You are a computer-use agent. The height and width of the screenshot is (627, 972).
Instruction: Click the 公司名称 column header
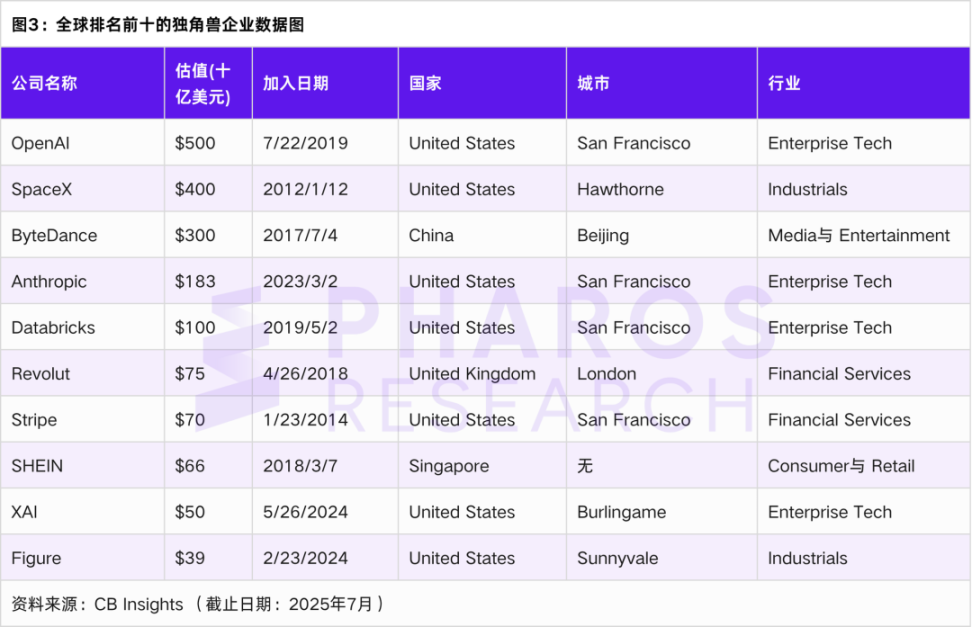click(44, 84)
